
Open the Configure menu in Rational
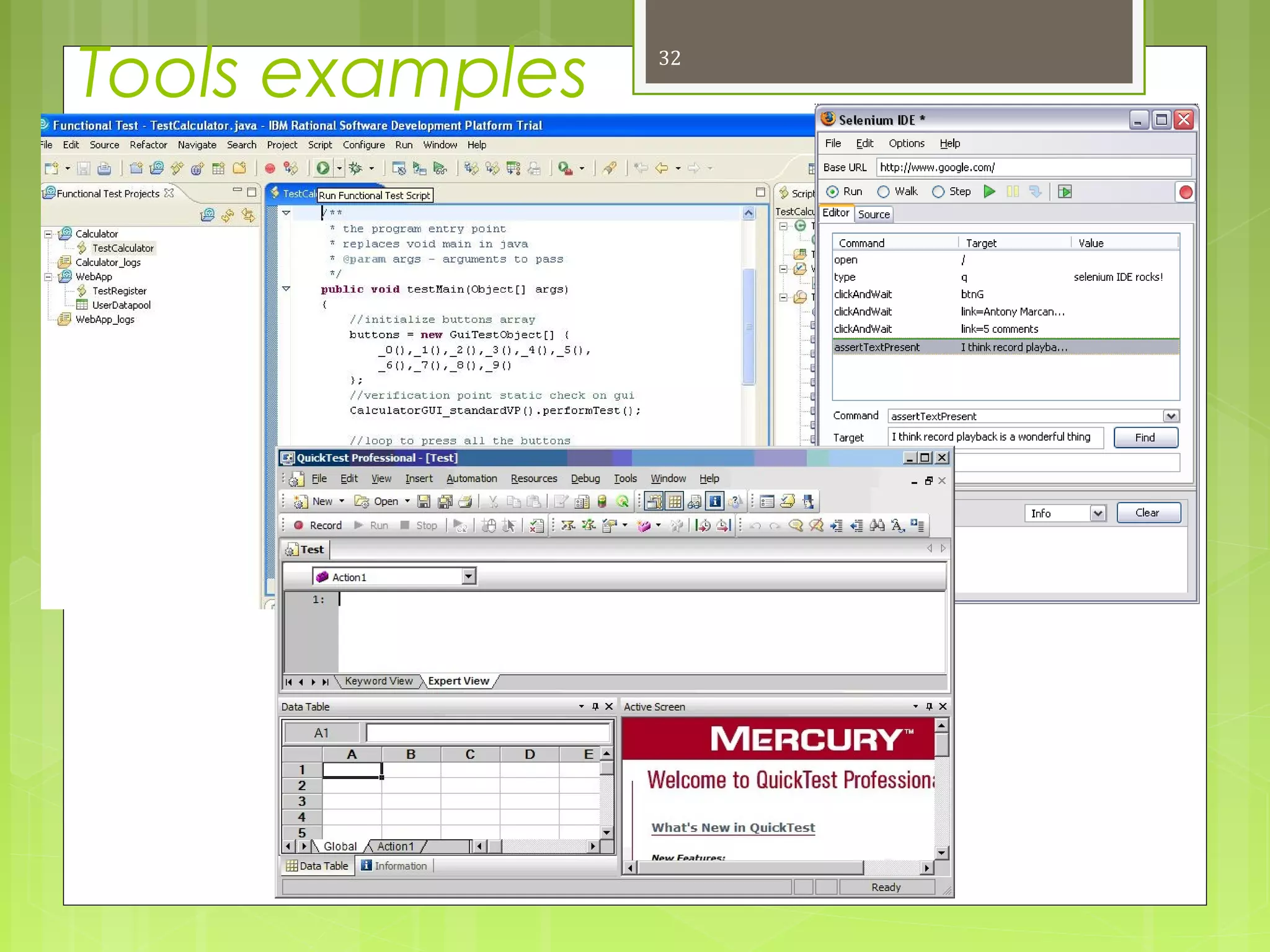click(x=364, y=144)
